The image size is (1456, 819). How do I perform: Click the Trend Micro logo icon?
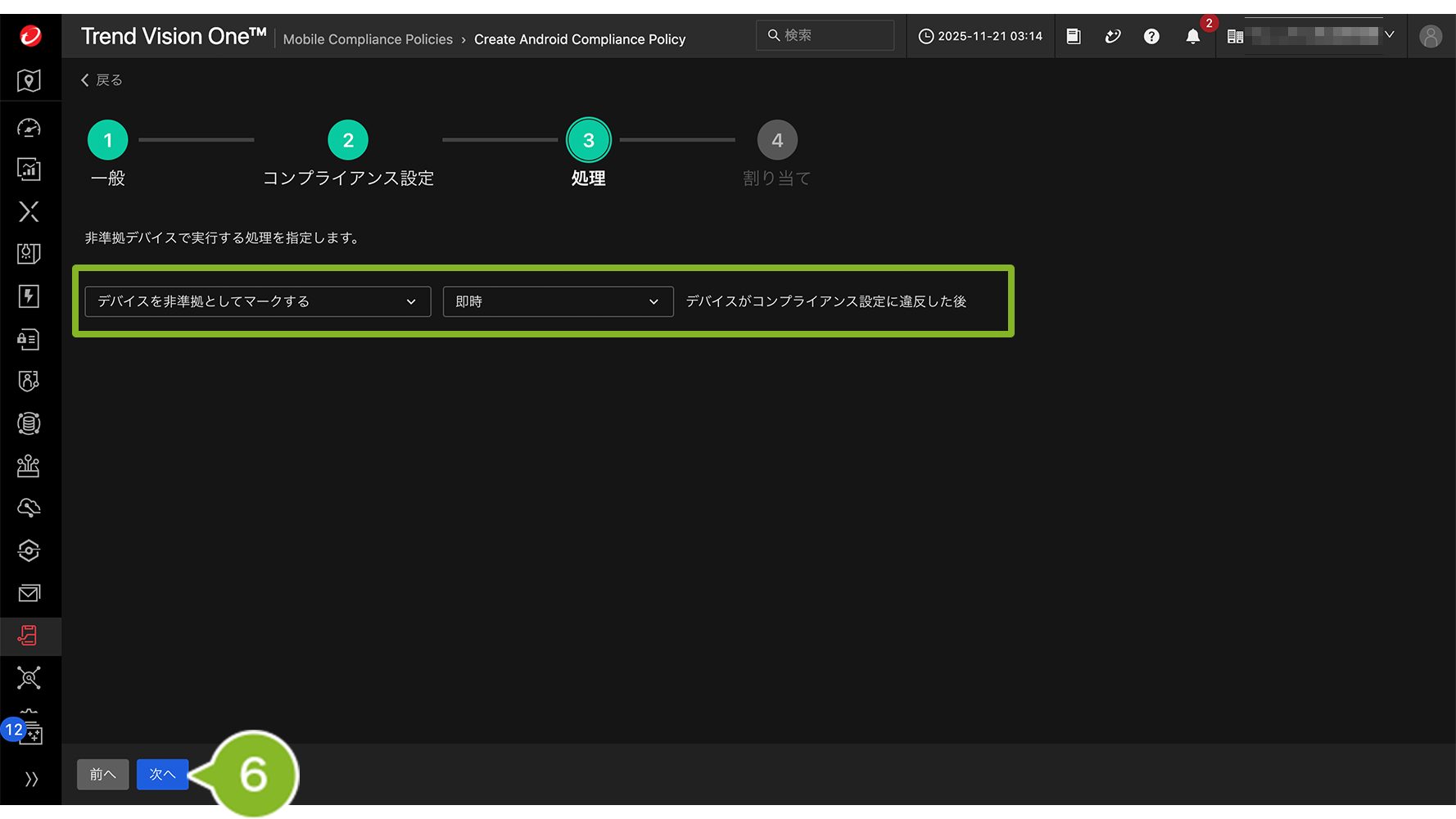pyautogui.click(x=30, y=36)
